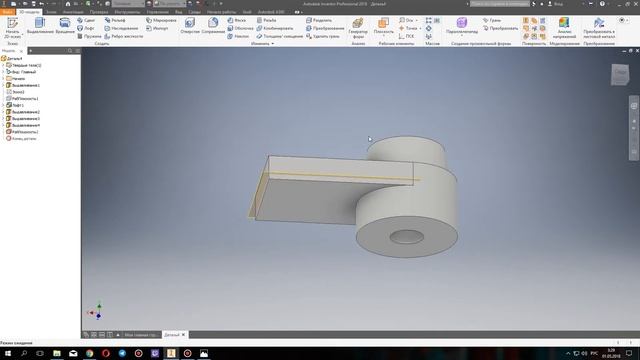Choose the Маркировка decal tool
Screen dimensions: 640x360
pos(161,20)
